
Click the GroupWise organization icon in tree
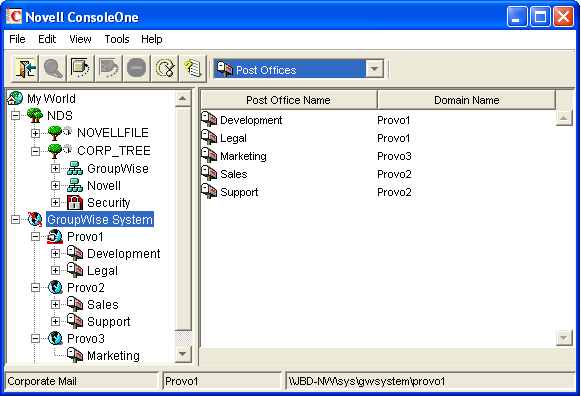[x=75, y=169]
